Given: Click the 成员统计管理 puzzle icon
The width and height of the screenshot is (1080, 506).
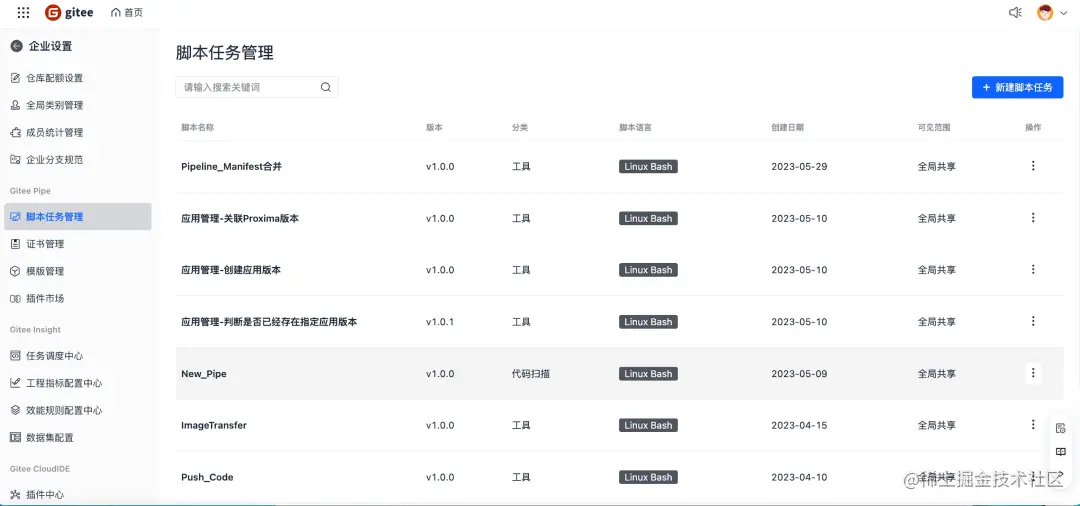Looking at the screenshot, I should pos(15,132).
